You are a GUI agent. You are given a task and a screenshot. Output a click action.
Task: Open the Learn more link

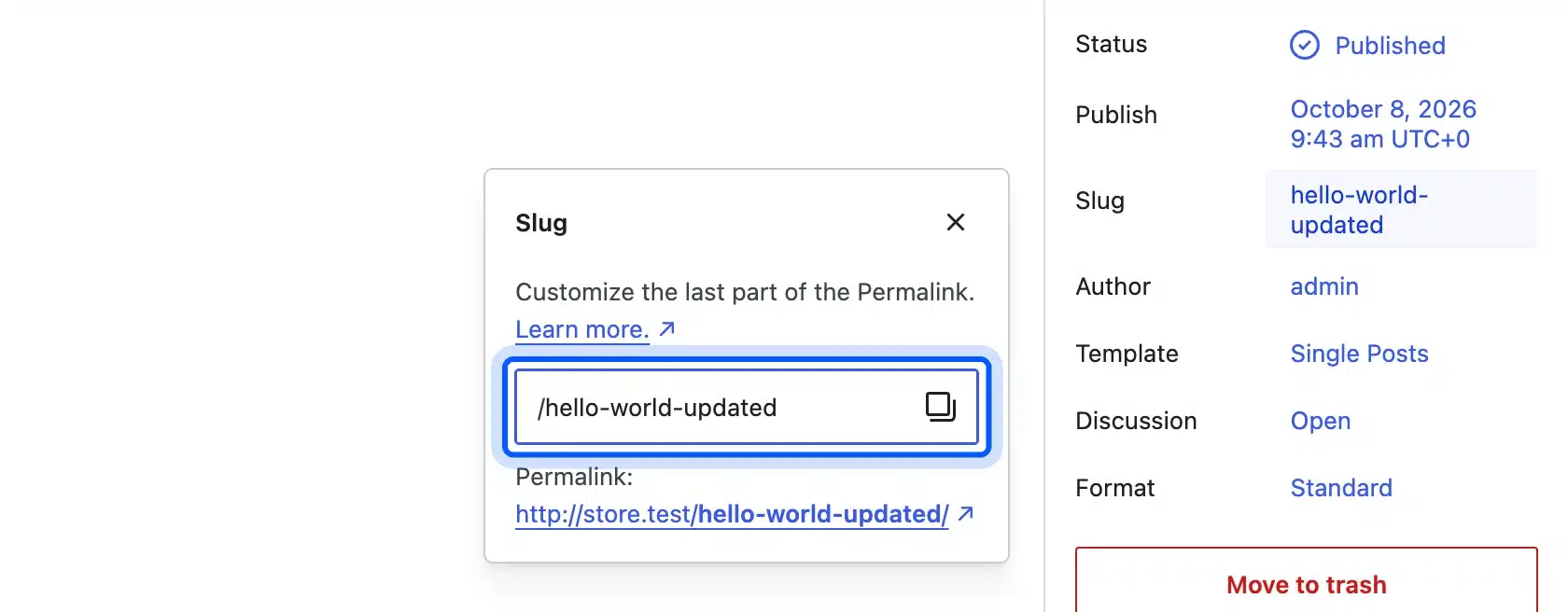point(581,329)
